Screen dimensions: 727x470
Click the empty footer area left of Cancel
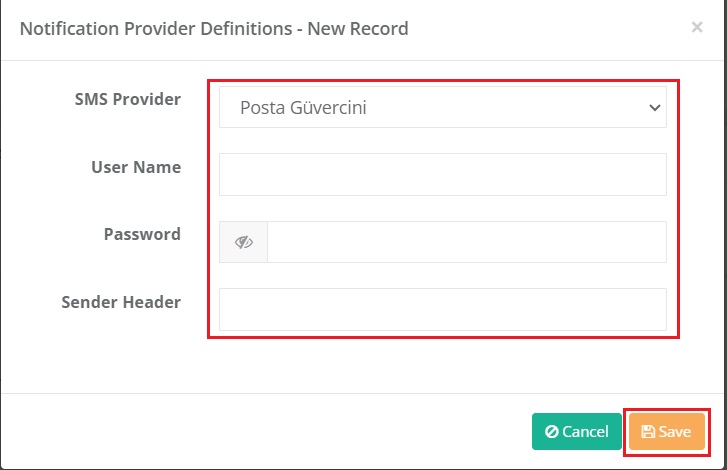(270, 432)
